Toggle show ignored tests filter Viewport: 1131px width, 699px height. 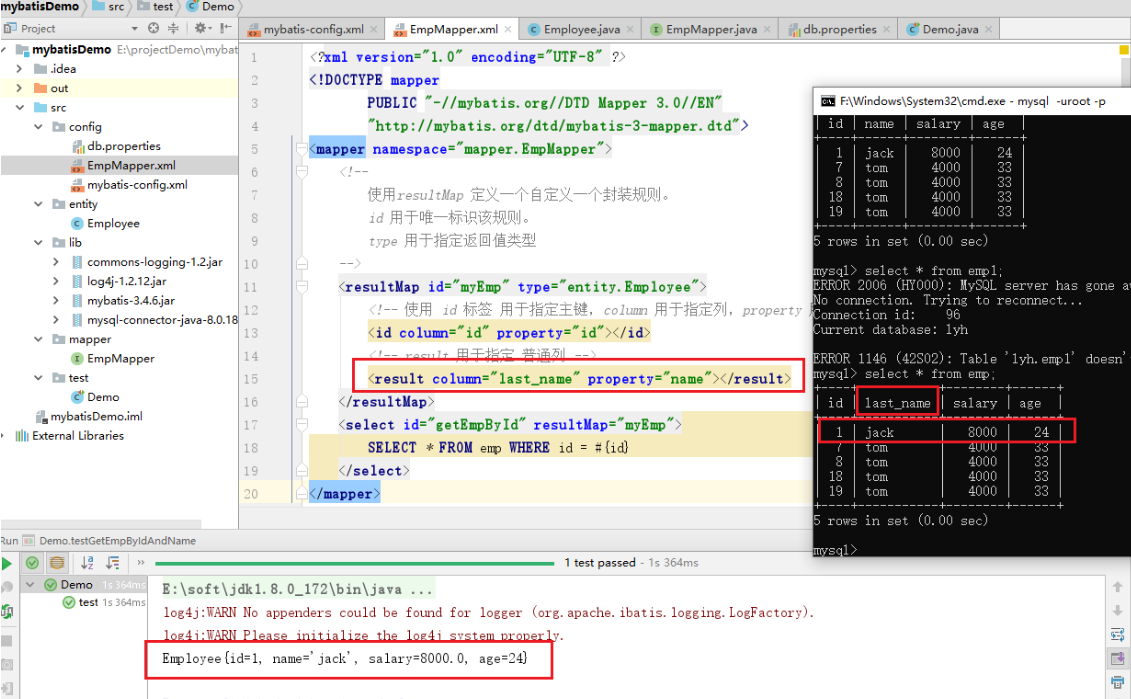(x=57, y=563)
